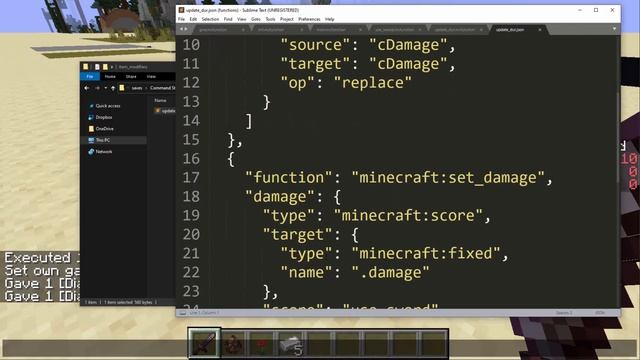Select the second Minecraft hotbar item
The height and width of the screenshot is (360, 640).
click(233, 344)
